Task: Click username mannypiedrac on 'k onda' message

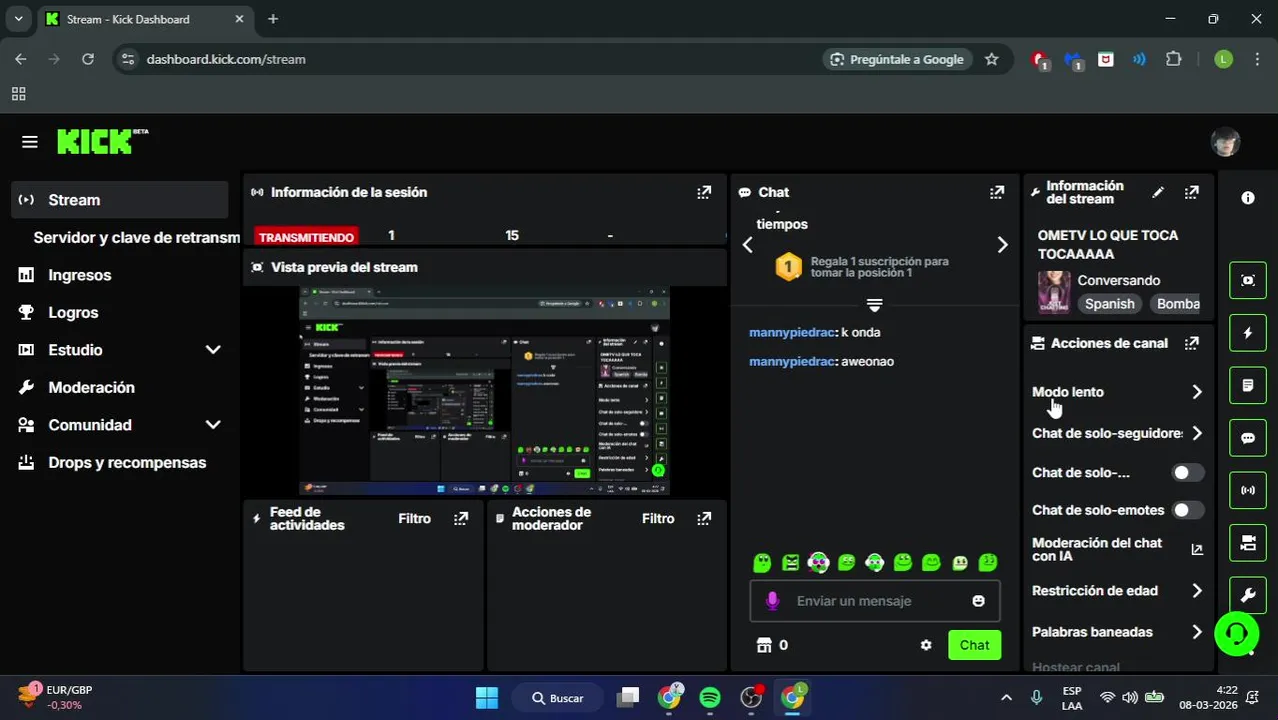Action: [791, 332]
